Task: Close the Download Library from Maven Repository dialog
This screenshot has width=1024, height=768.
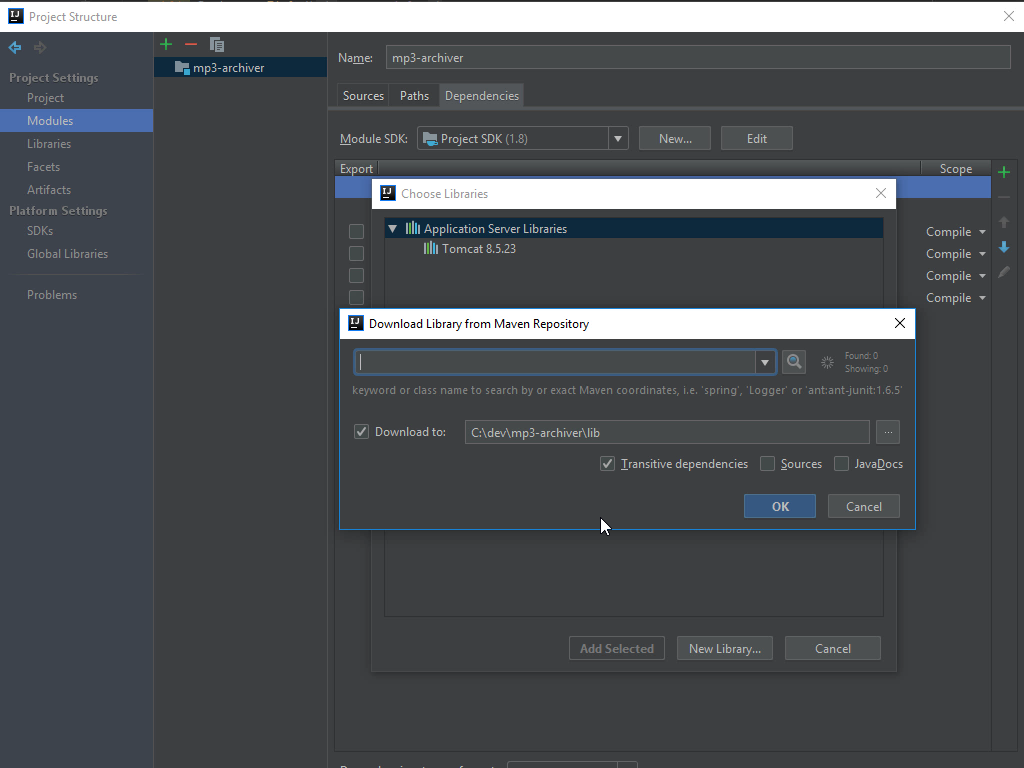Action: pyautogui.click(x=900, y=323)
